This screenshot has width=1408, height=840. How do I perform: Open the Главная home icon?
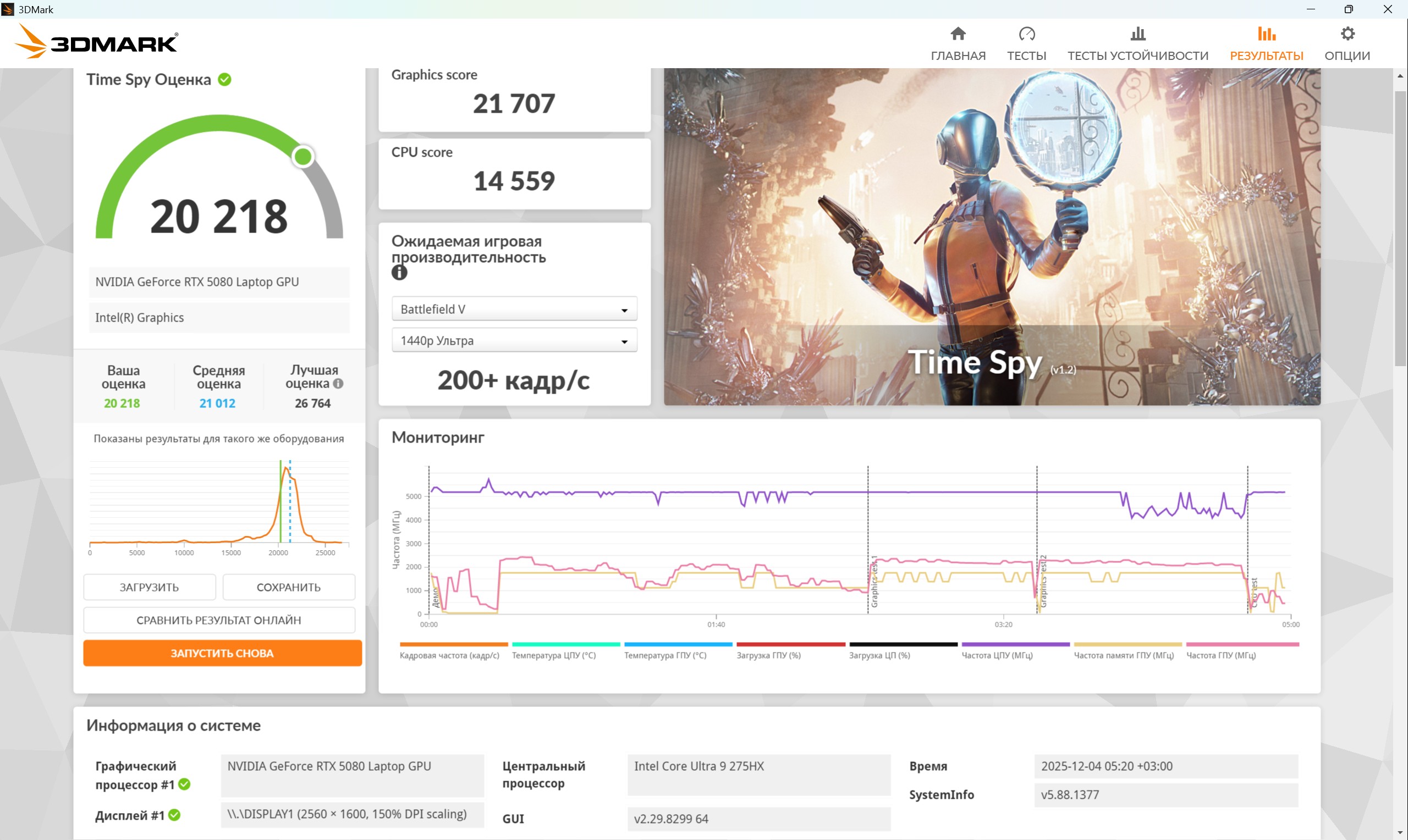(x=958, y=34)
